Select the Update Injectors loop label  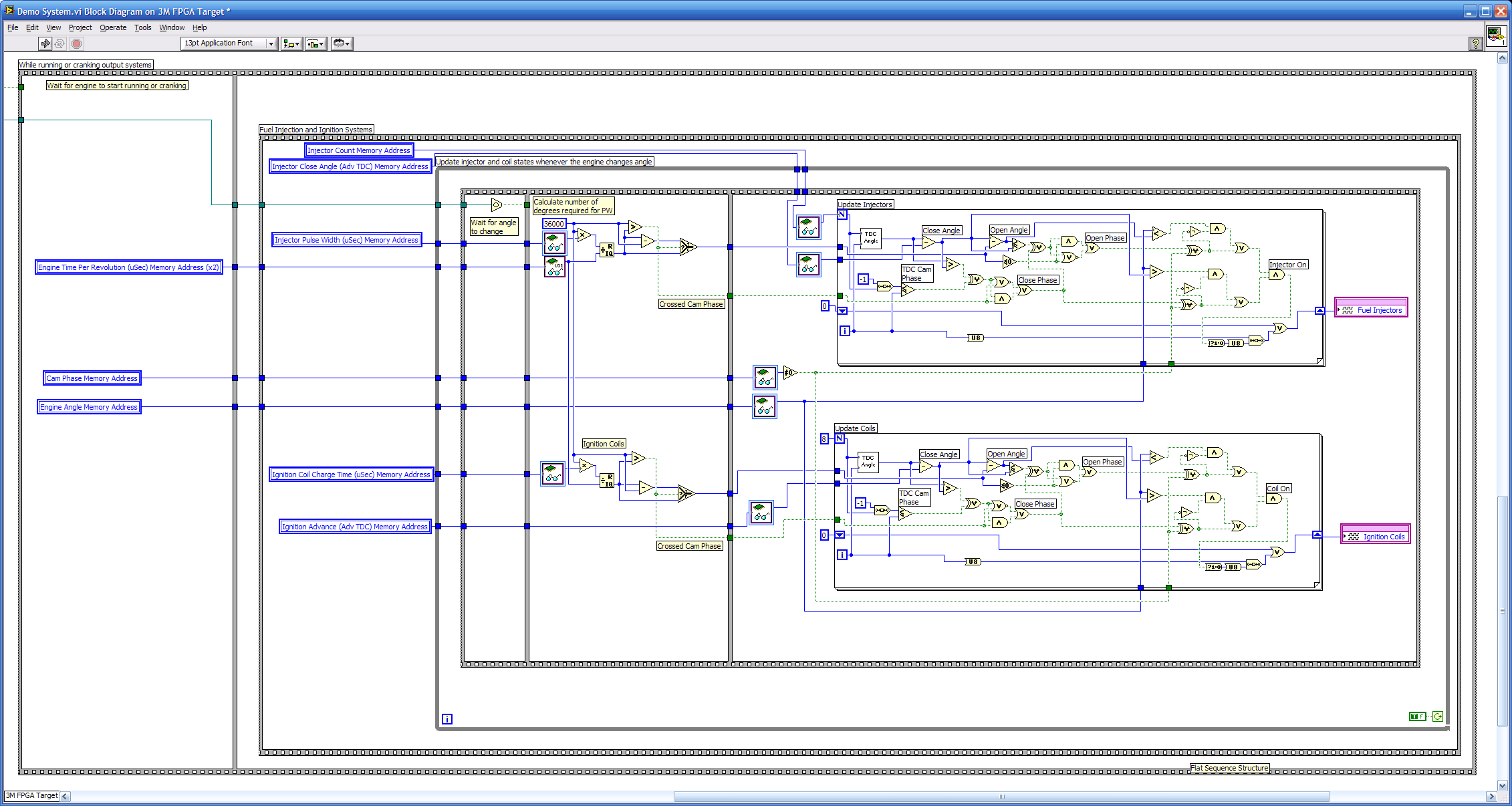pos(865,205)
